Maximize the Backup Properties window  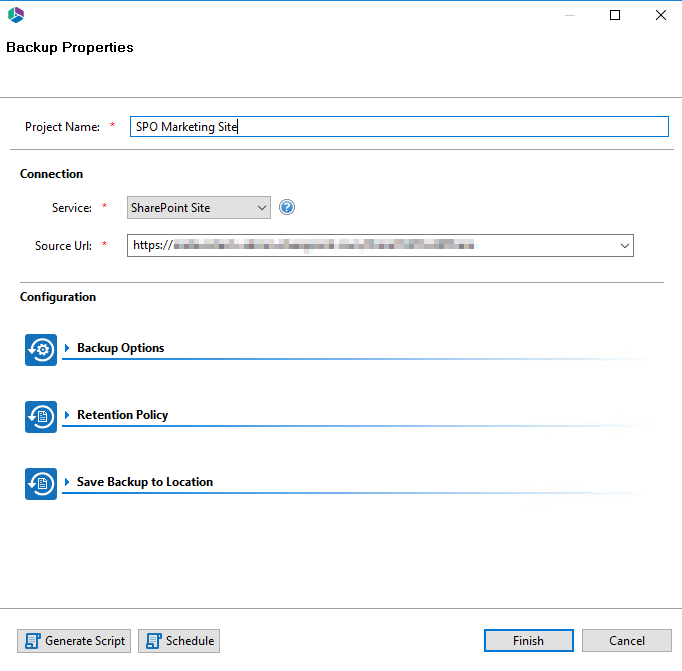click(x=615, y=15)
